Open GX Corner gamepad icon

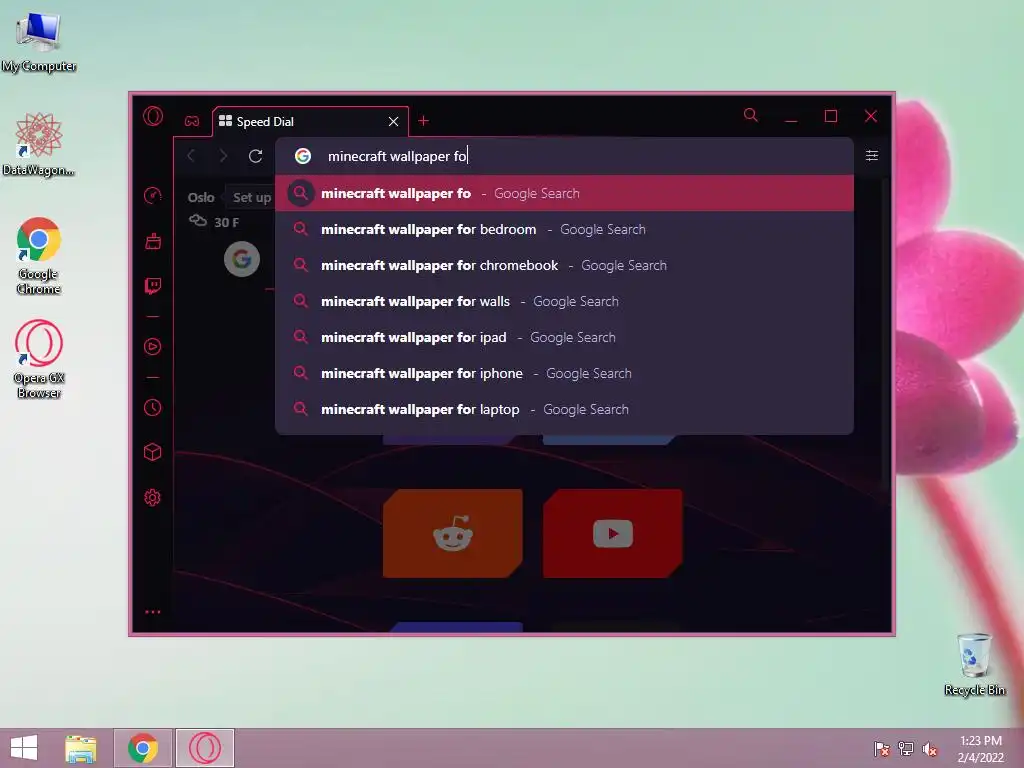tap(192, 121)
